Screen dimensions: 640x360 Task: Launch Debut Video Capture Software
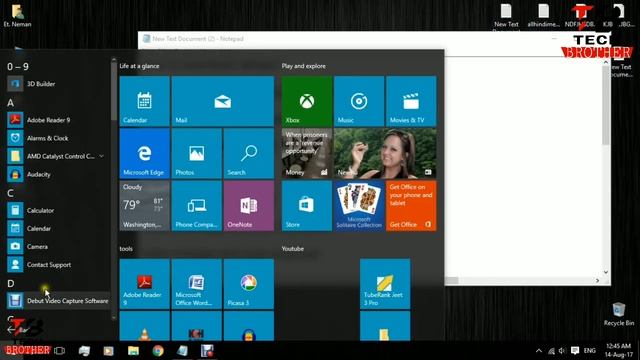57,301
